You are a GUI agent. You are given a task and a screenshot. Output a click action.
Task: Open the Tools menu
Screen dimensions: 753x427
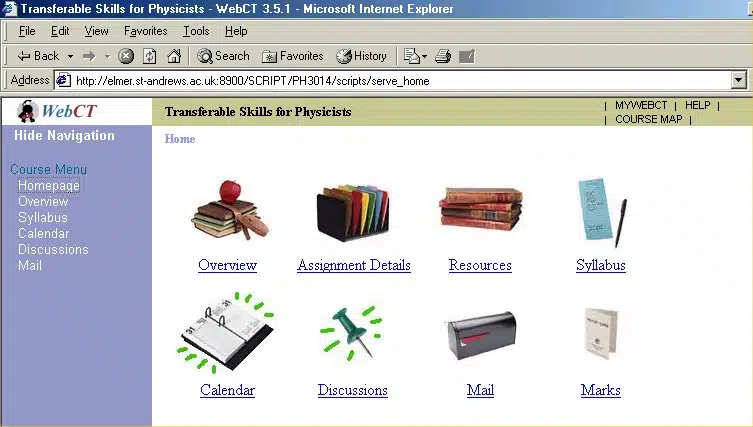coord(196,31)
